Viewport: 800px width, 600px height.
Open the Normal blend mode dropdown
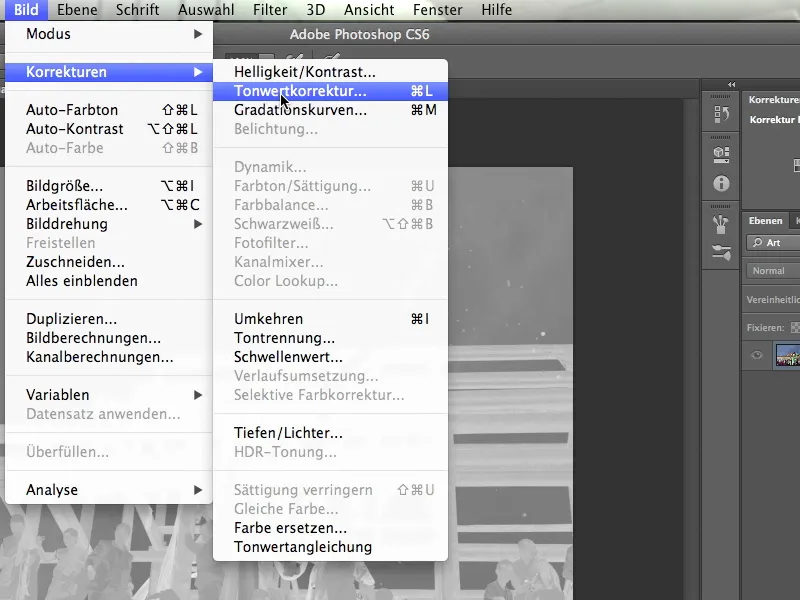click(x=773, y=271)
